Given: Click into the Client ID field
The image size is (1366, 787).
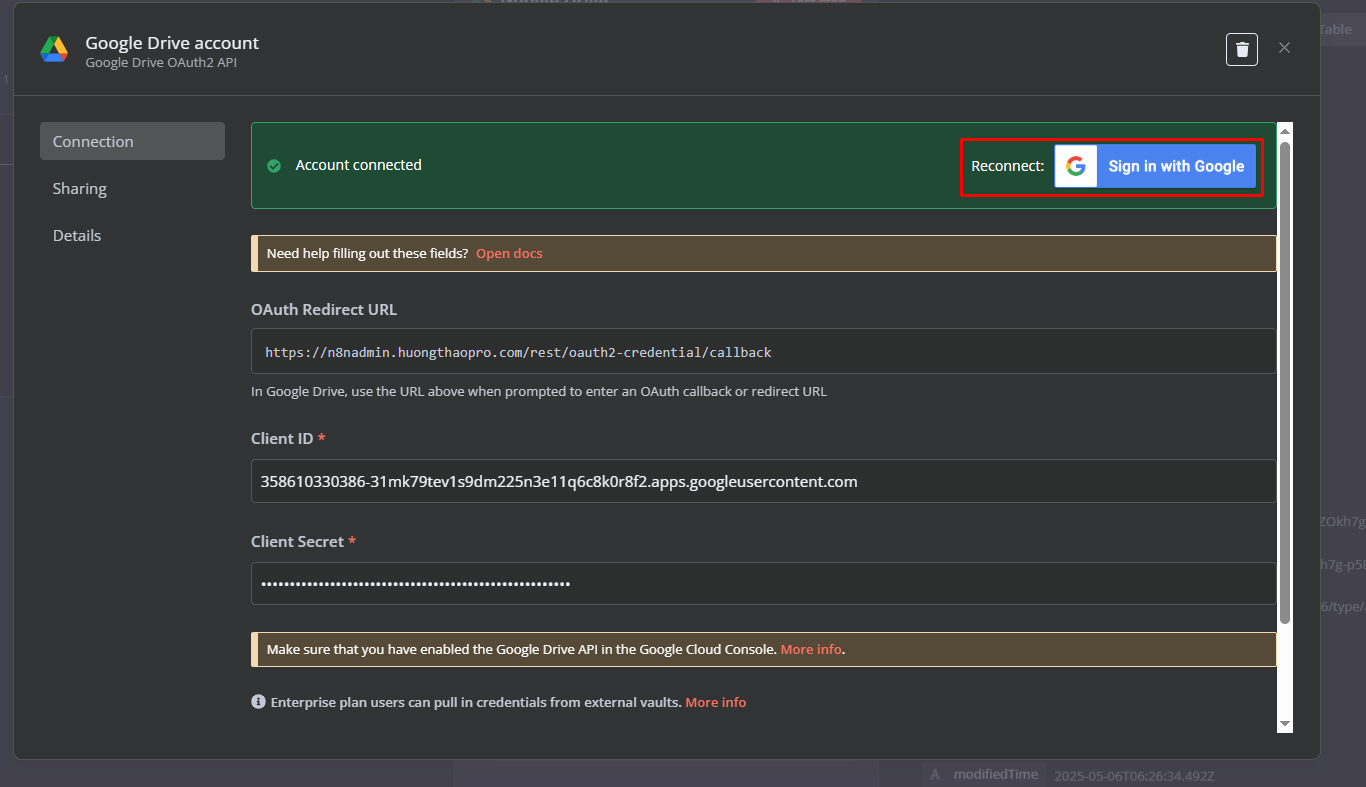Looking at the screenshot, I should tap(763, 481).
